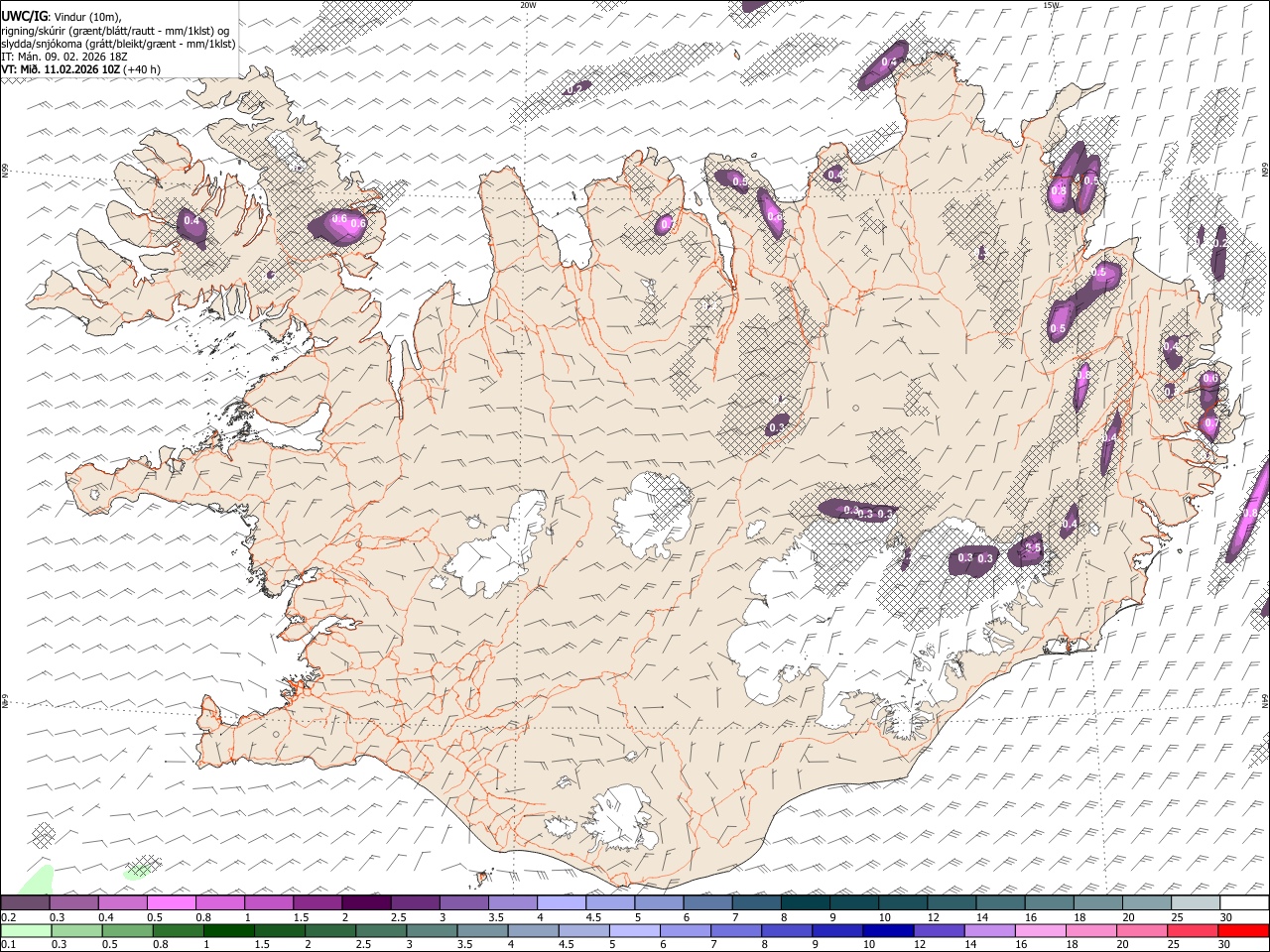Pick the pure red bottom-row swatch above 30

[x=1243, y=930]
